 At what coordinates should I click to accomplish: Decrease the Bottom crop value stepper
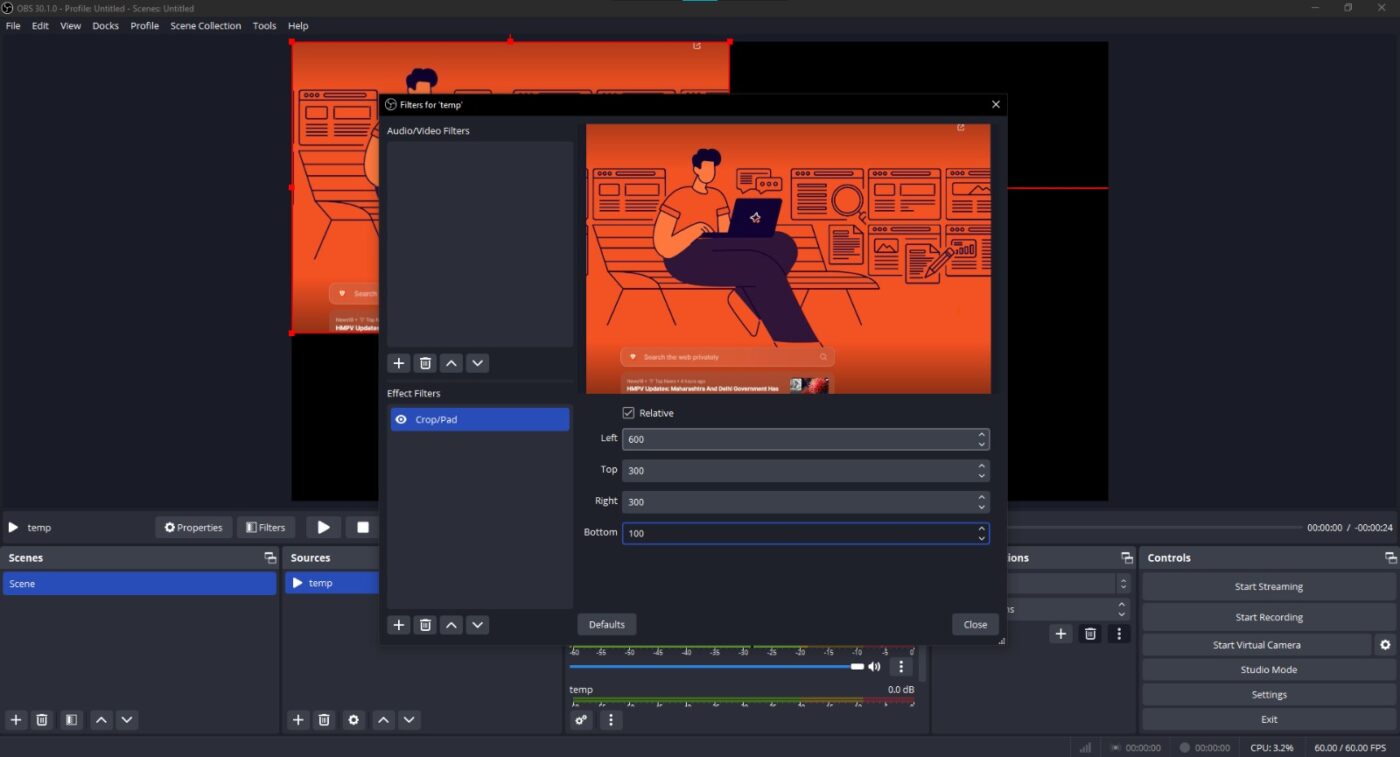click(982, 538)
